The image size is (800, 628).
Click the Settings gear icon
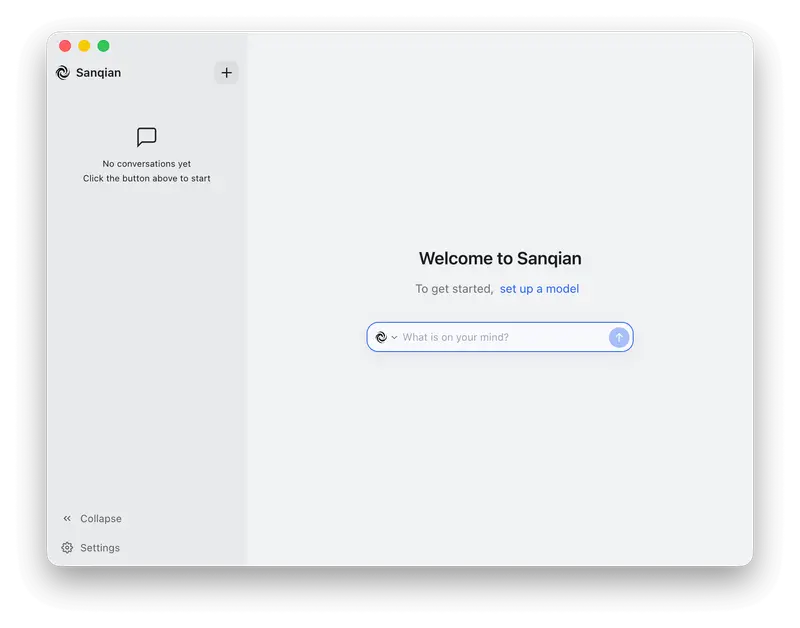67,548
